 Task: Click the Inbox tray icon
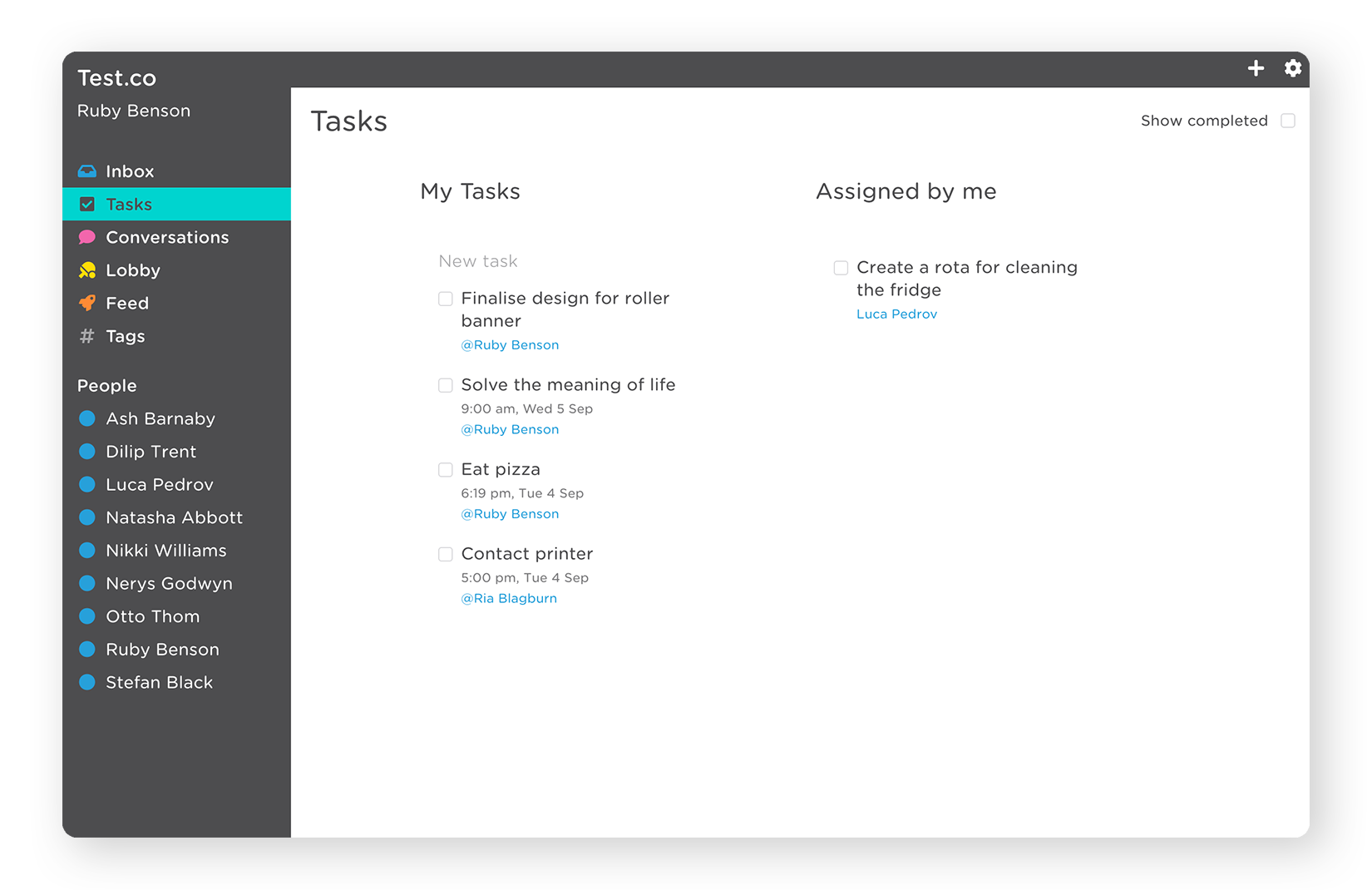[86, 171]
